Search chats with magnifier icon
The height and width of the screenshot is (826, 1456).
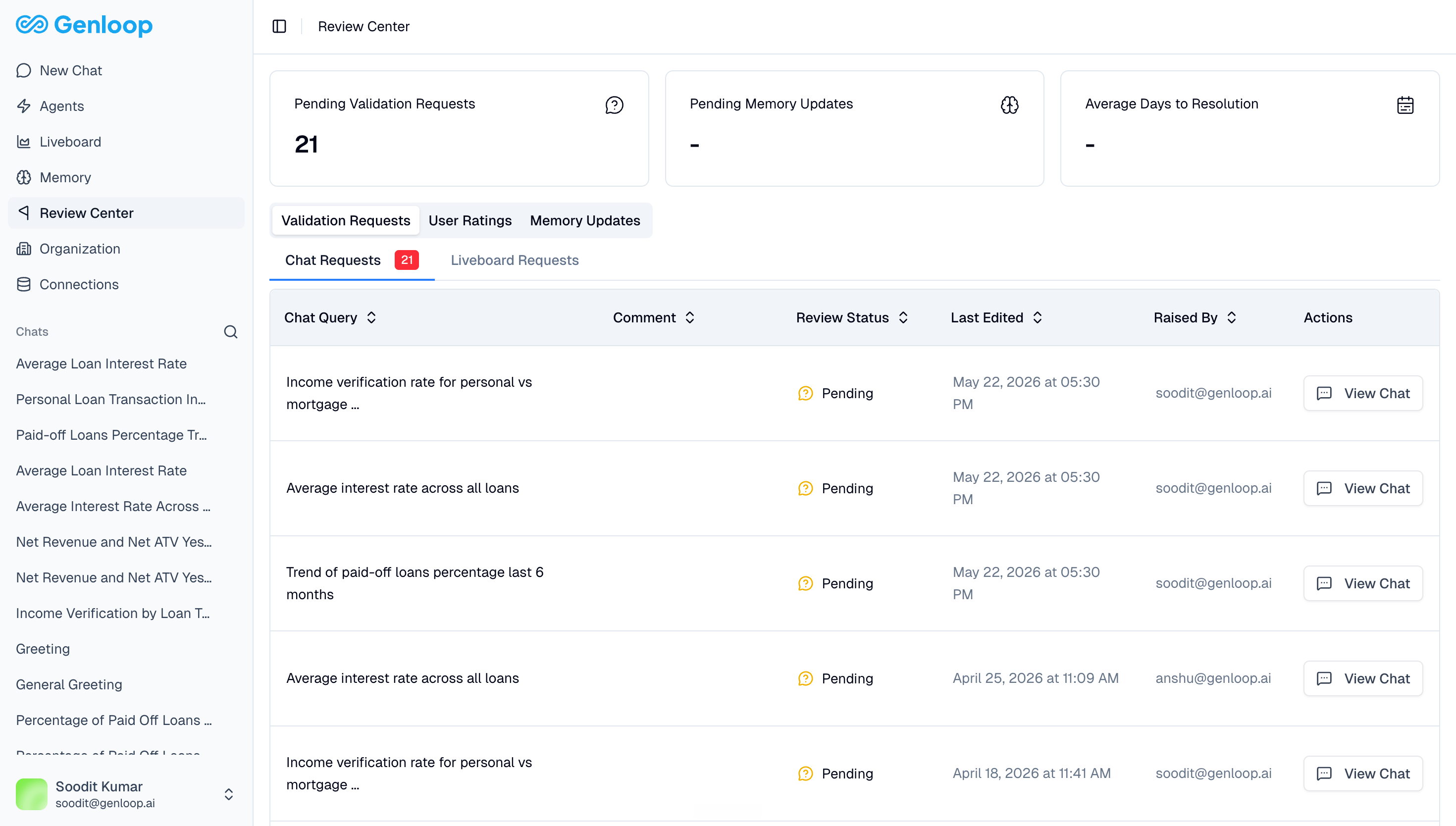point(230,332)
